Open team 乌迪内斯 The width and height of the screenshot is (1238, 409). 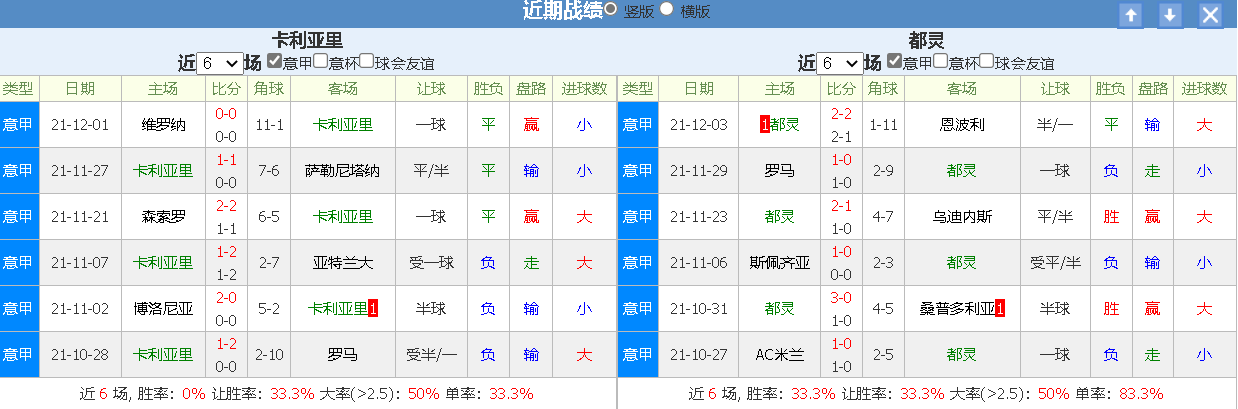pos(963,217)
